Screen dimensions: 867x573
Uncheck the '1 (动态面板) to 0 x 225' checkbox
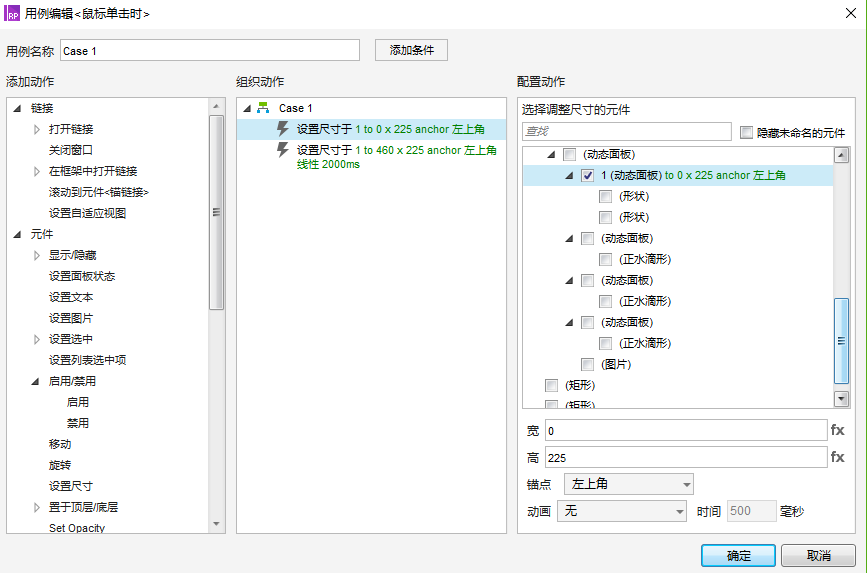pos(587,175)
